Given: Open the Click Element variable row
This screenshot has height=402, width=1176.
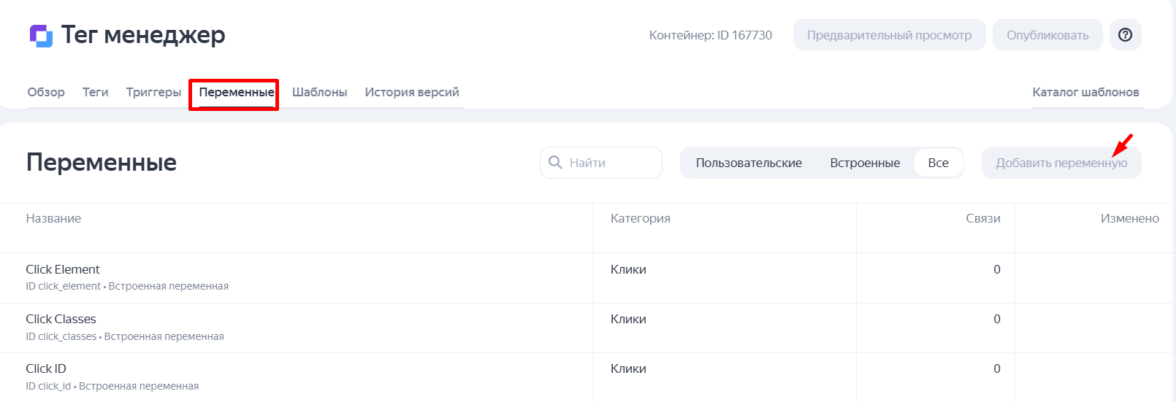Looking at the screenshot, I should (x=63, y=269).
